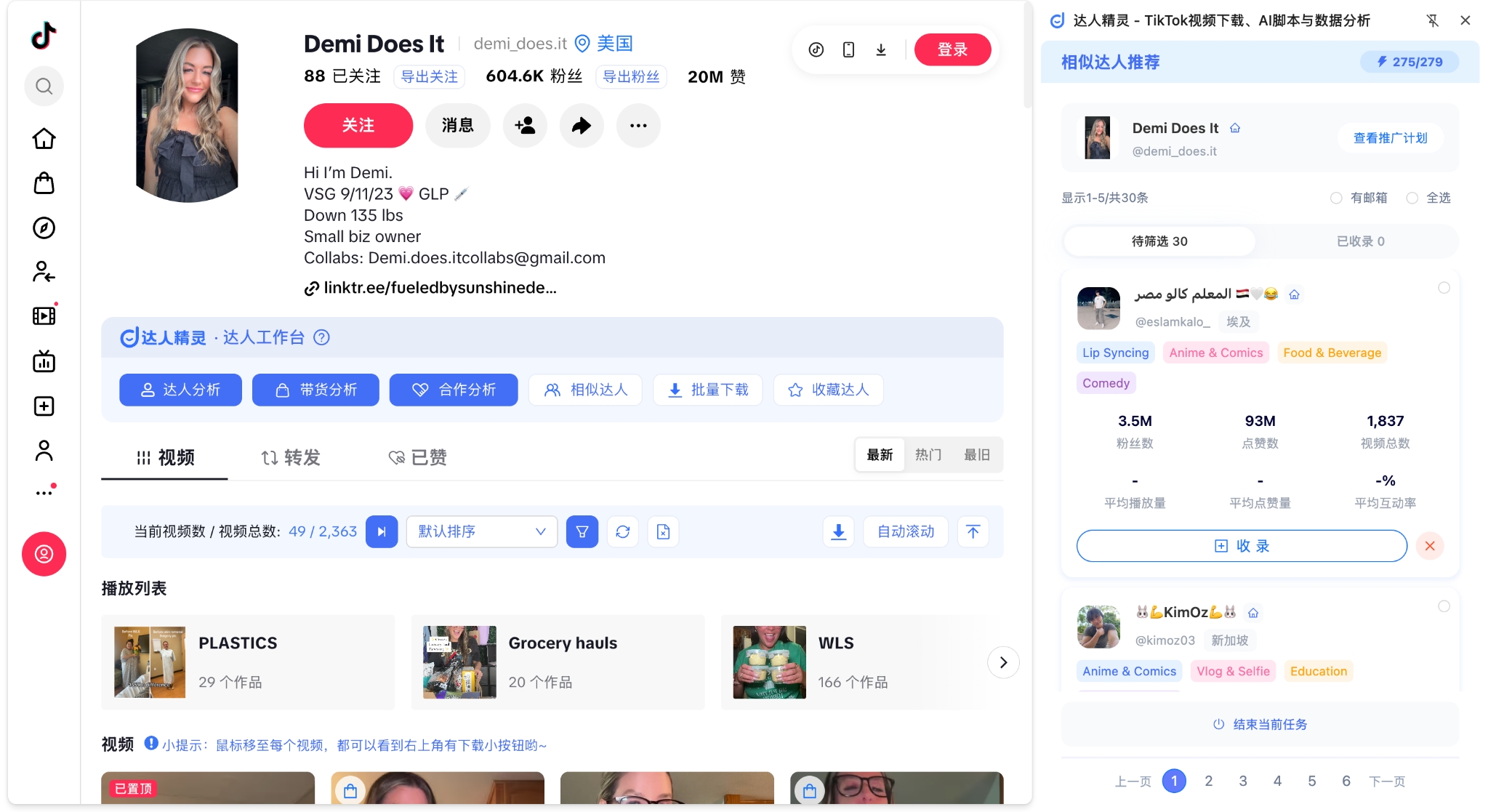Image resolution: width=1488 pixels, height=812 pixels.
Task: Enable 自动滚动 auto scroll
Action: coord(906,531)
